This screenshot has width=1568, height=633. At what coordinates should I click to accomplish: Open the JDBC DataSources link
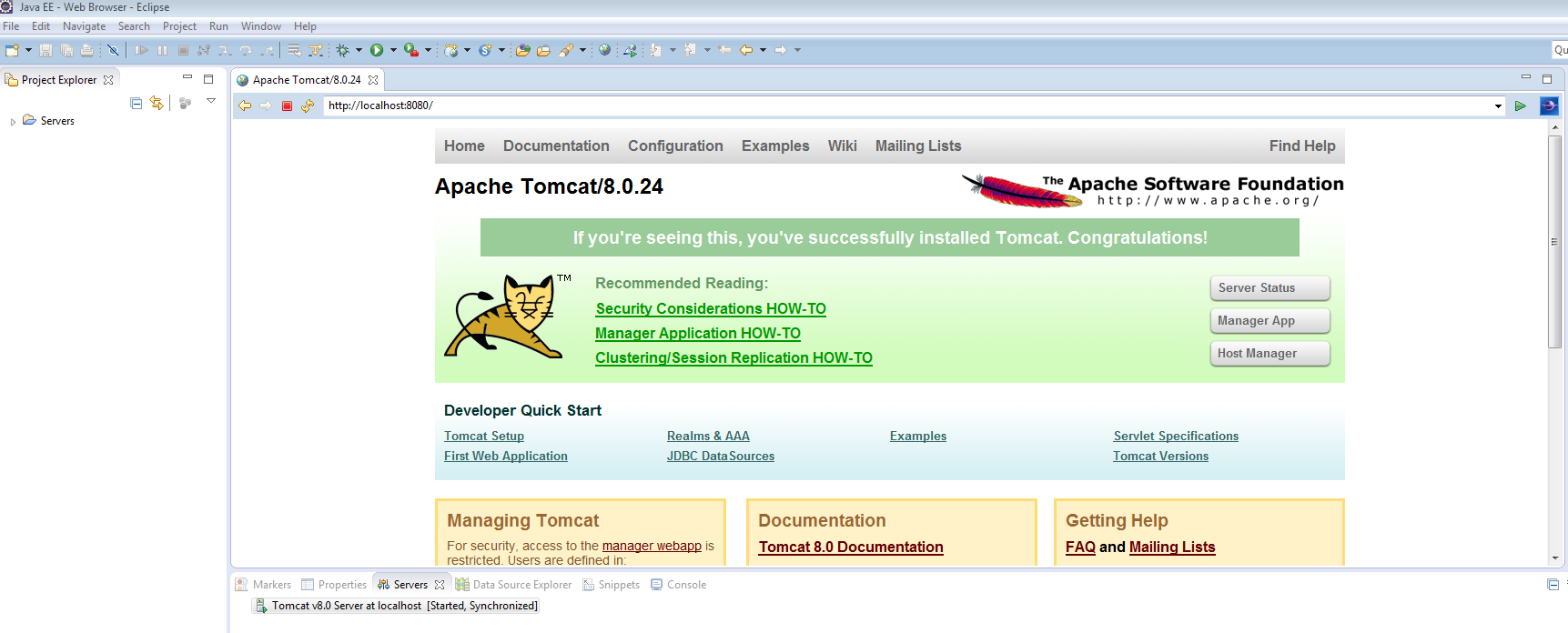pos(721,457)
